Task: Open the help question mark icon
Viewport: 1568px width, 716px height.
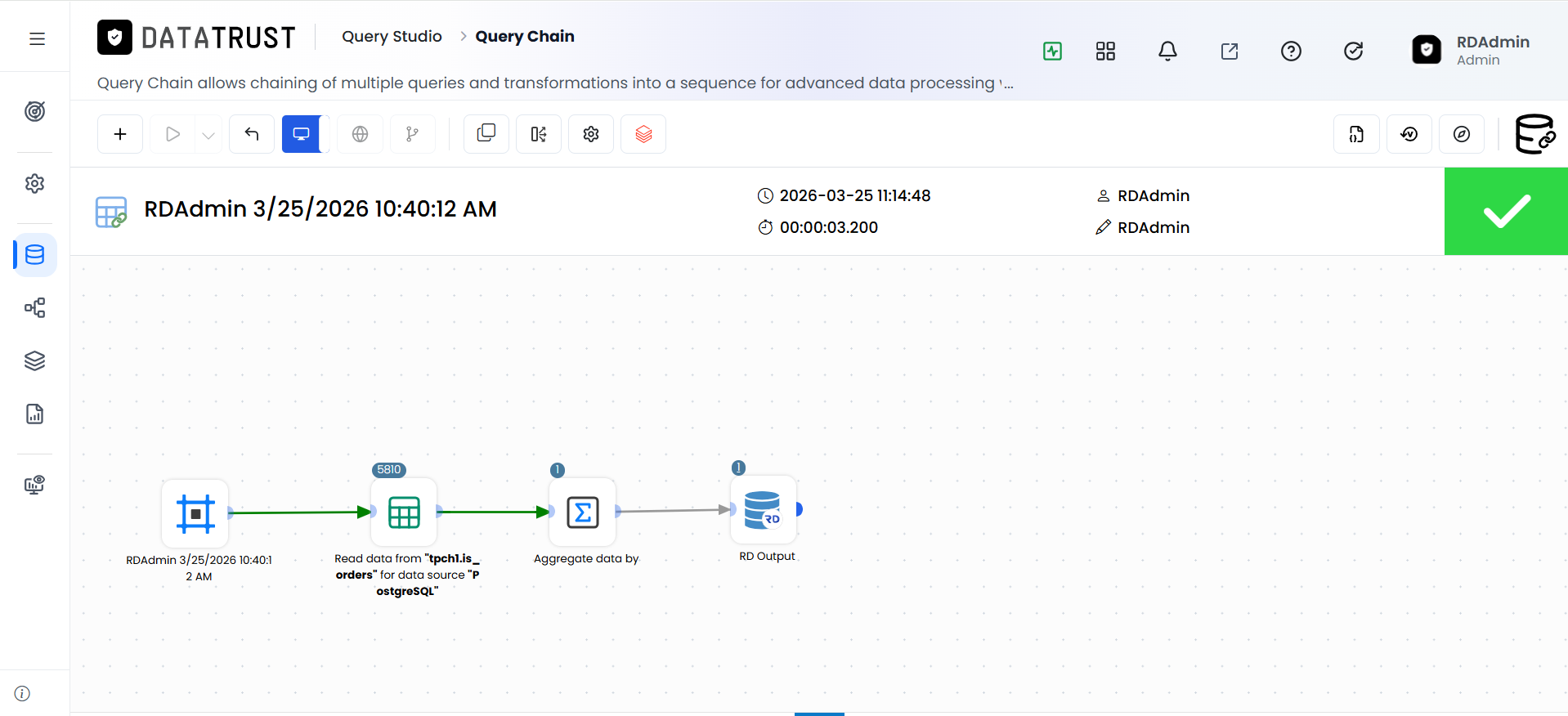Action: pyautogui.click(x=1291, y=51)
